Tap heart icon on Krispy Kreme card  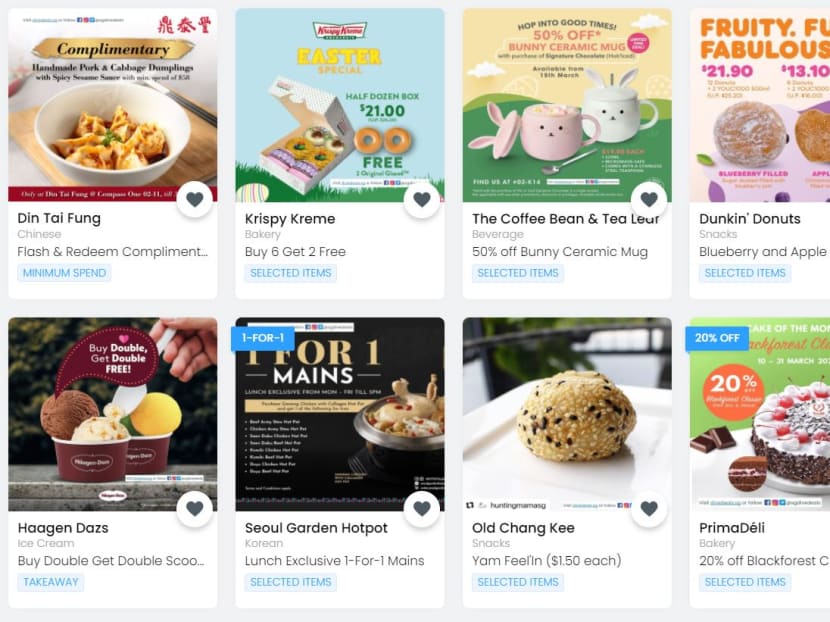[x=422, y=200]
